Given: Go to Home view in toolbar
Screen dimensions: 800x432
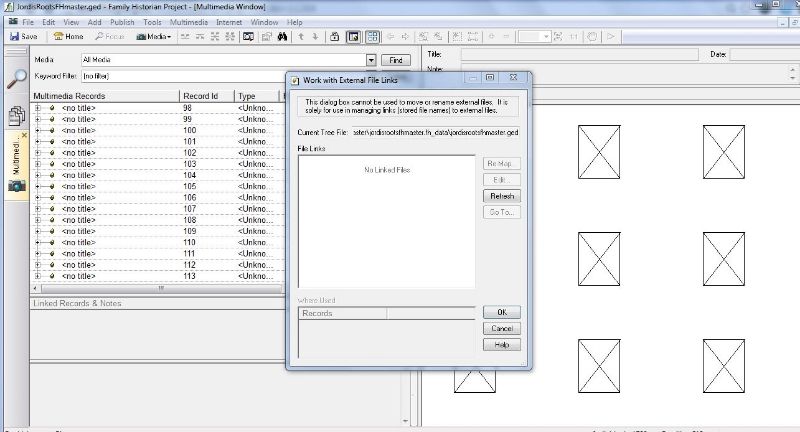Looking at the screenshot, I should click(69, 37).
